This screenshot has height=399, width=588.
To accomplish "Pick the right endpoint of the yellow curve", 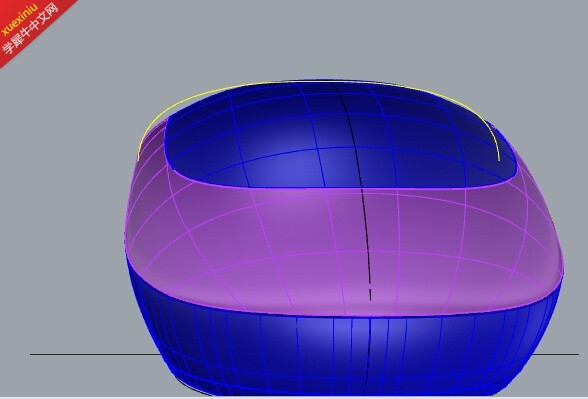I will [499, 160].
